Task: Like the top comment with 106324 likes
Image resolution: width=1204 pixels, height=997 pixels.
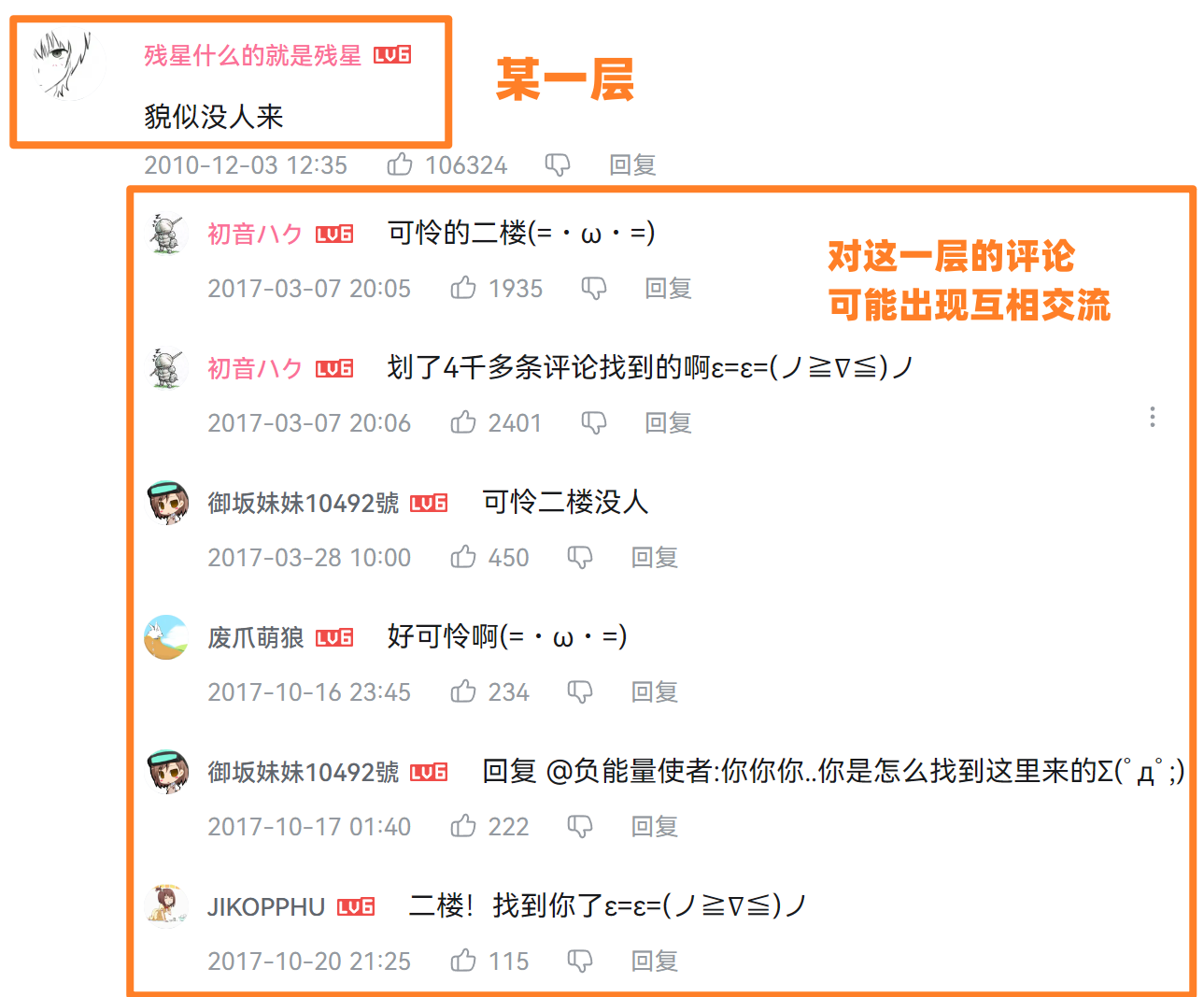Action: click(x=400, y=164)
